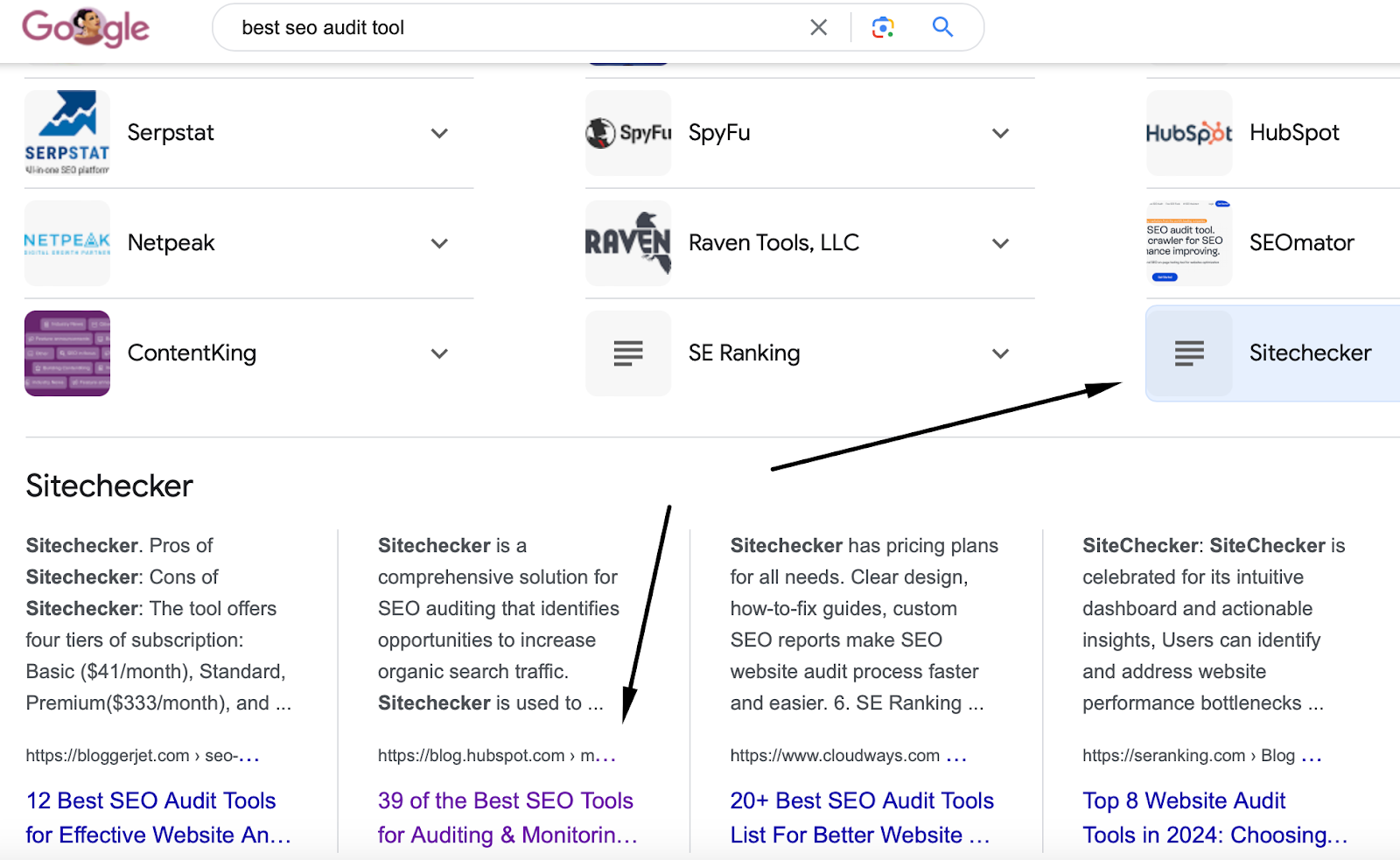Open the Google logo homepage
Screen dimensions: 1400x860
click(x=86, y=27)
